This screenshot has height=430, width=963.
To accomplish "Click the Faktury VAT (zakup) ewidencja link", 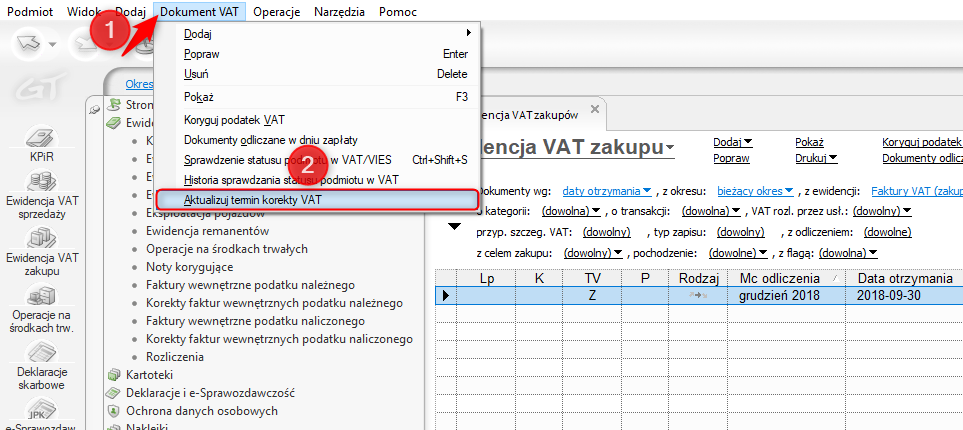I will click(916, 191).
